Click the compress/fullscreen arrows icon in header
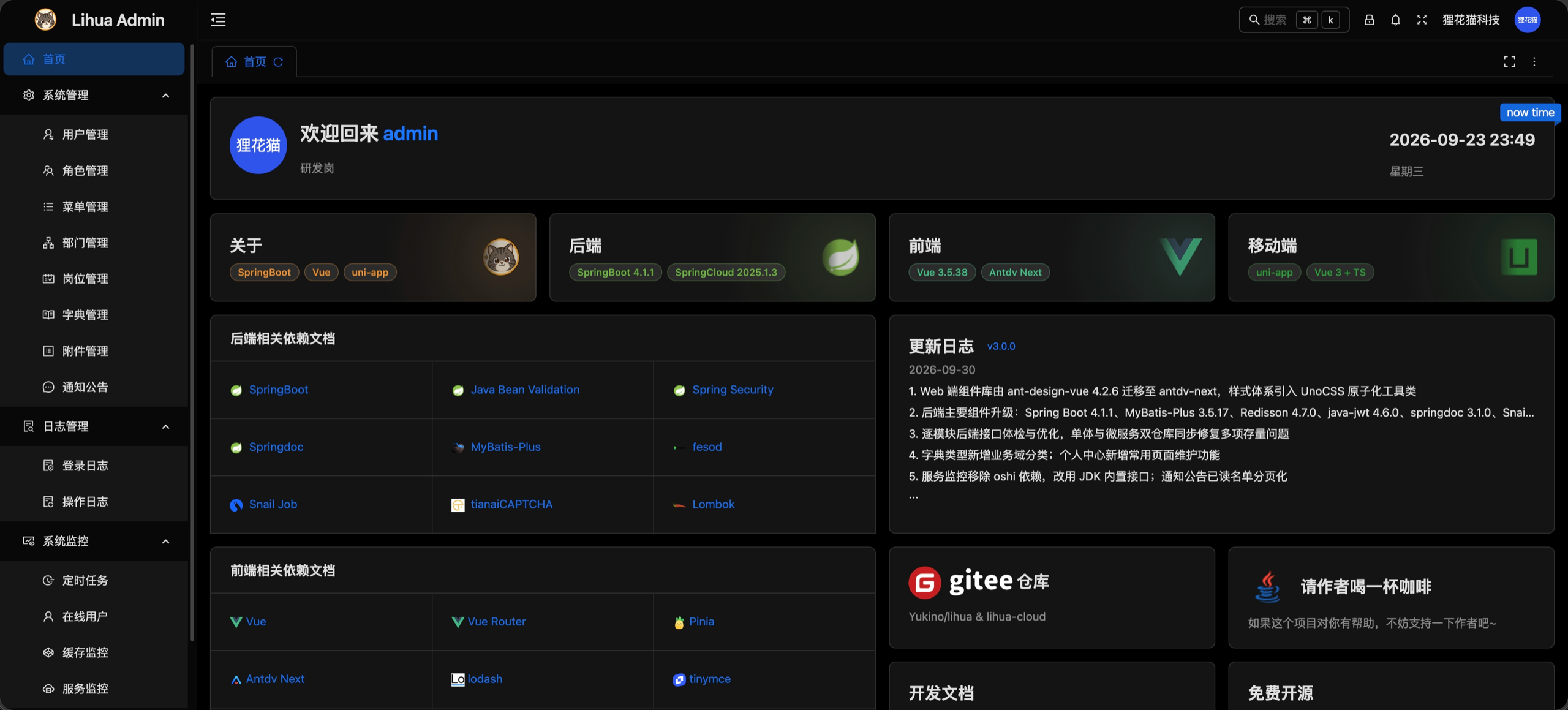The image size is (1568, 710). (1422, 20)
